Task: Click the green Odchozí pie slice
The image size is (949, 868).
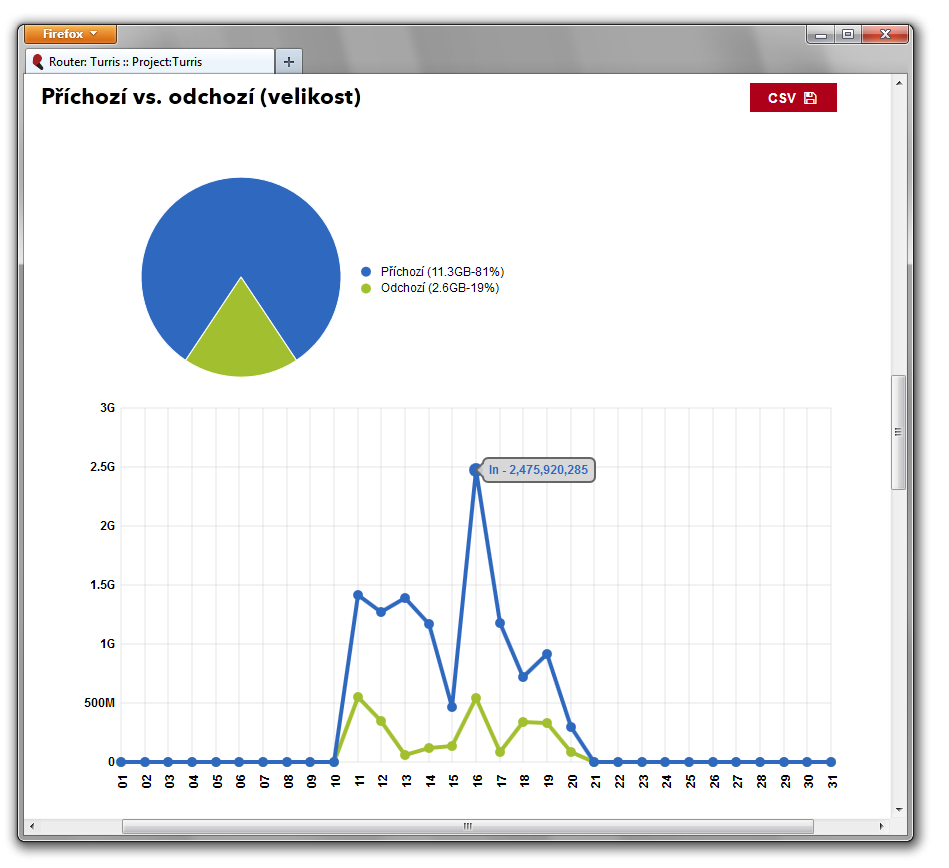Action: point(241,342)
